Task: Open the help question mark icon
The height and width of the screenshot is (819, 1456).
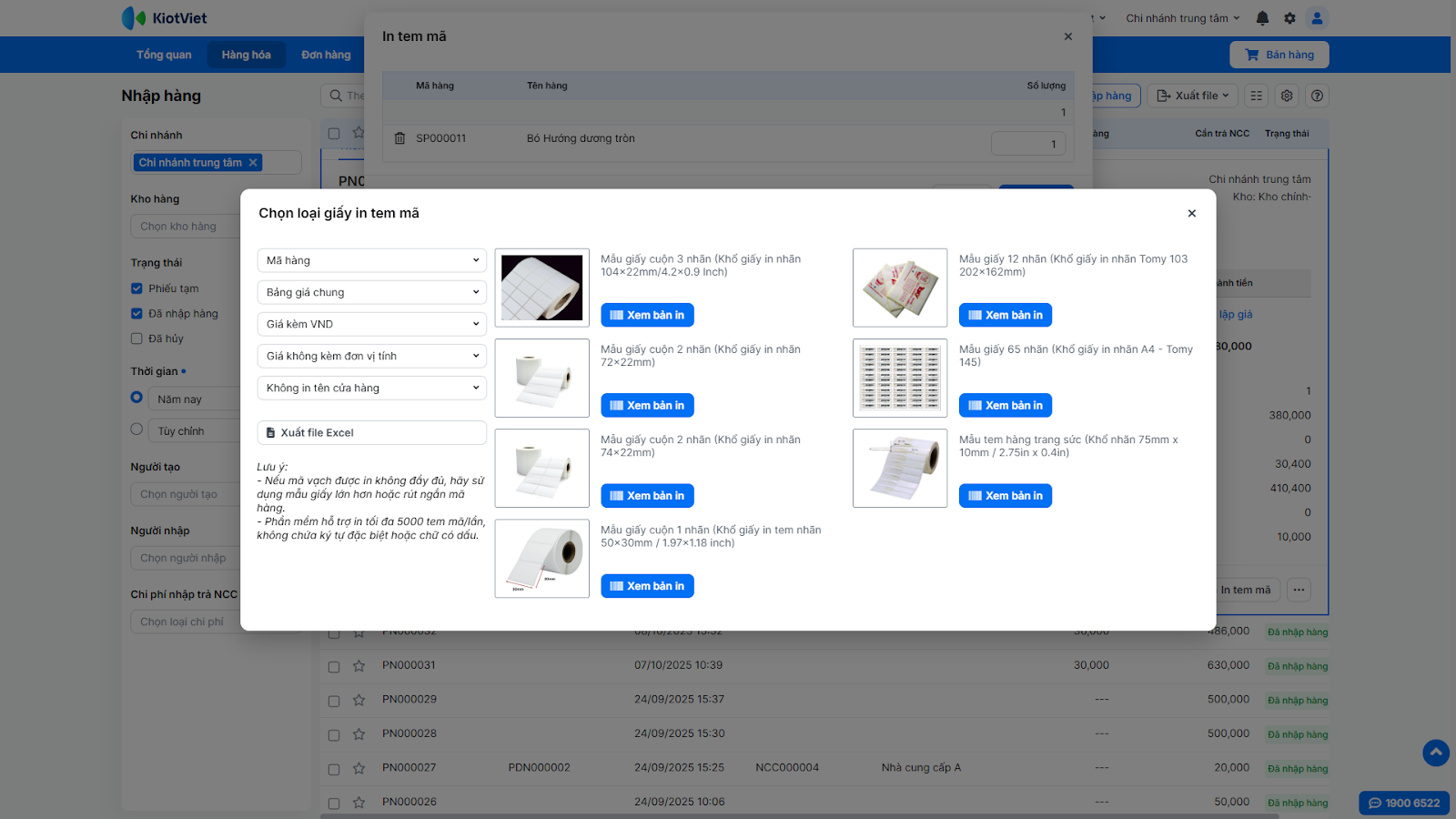Action: point(1317,96)
